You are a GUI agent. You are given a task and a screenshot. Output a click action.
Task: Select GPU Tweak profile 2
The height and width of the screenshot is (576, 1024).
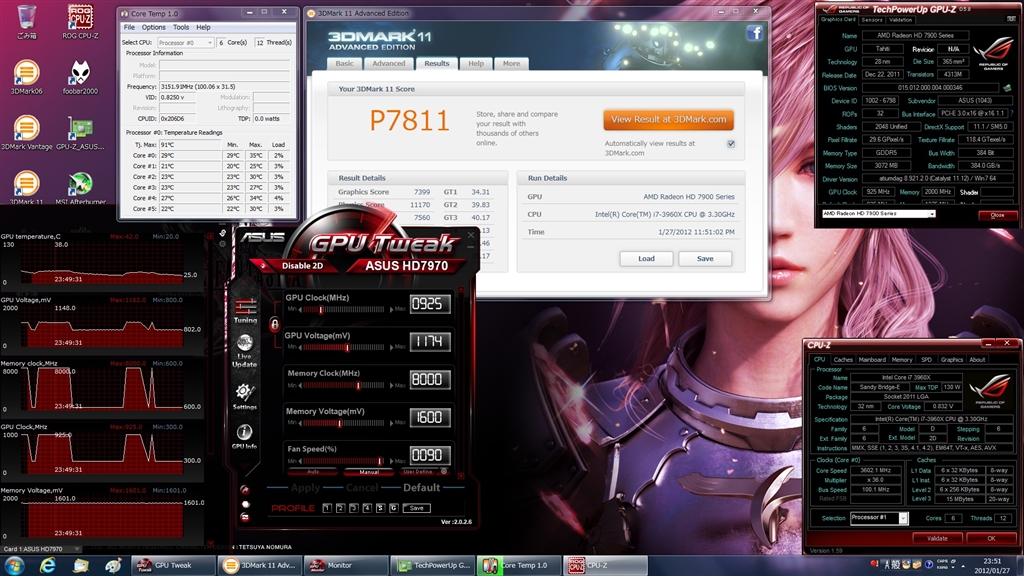[x=340, y=507]
